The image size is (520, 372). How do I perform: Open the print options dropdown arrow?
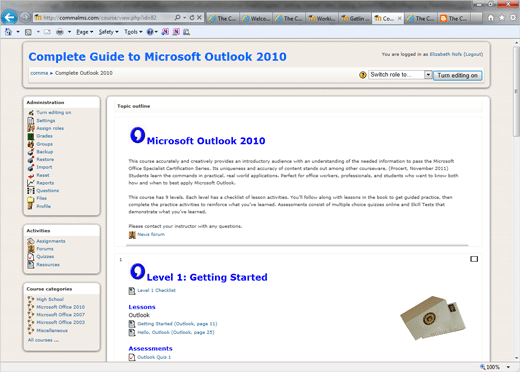coord(69,32)
